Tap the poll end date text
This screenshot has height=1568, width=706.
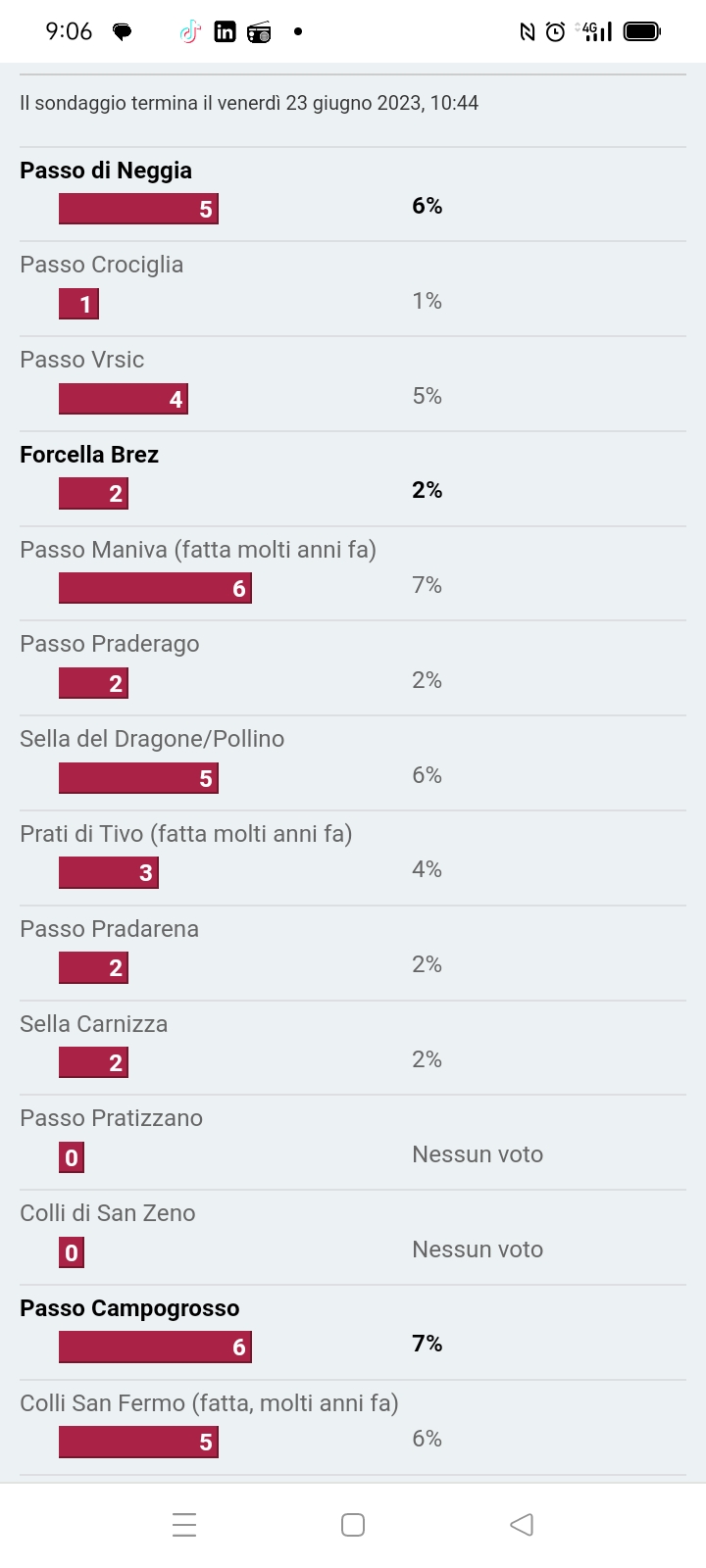pos(249,103)
